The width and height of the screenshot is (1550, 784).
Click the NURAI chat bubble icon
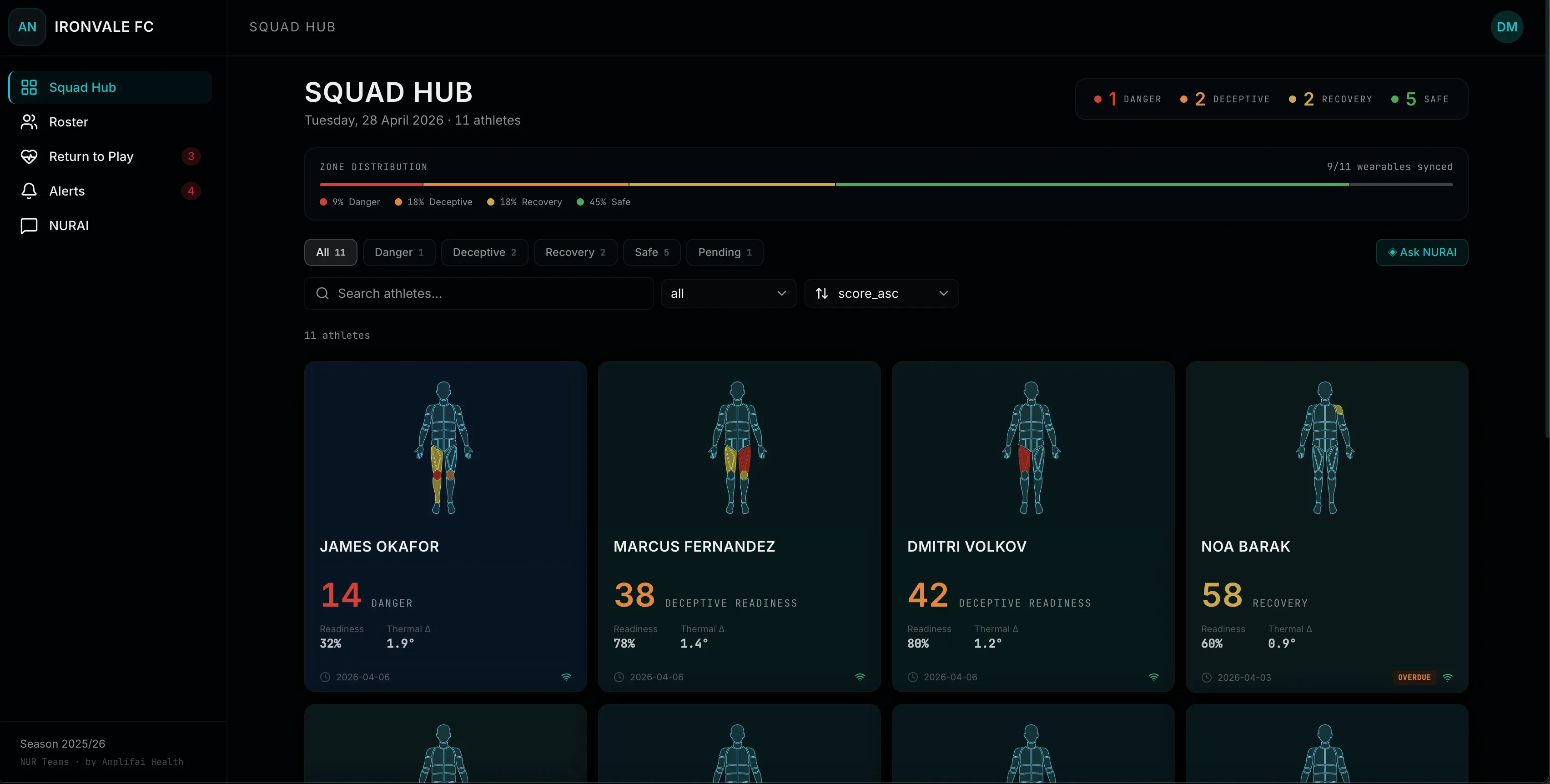pyautogui.click(x=29, y=226)
